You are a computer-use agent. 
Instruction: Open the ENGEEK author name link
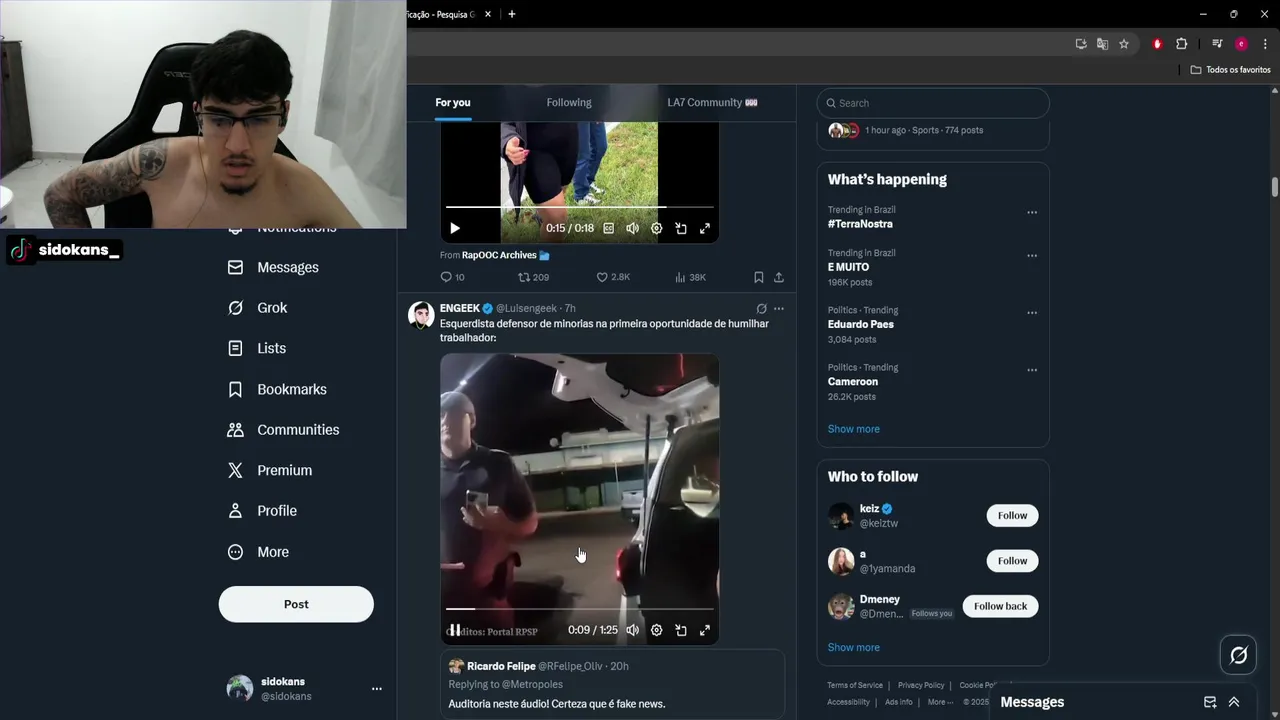tap(460, 308)
